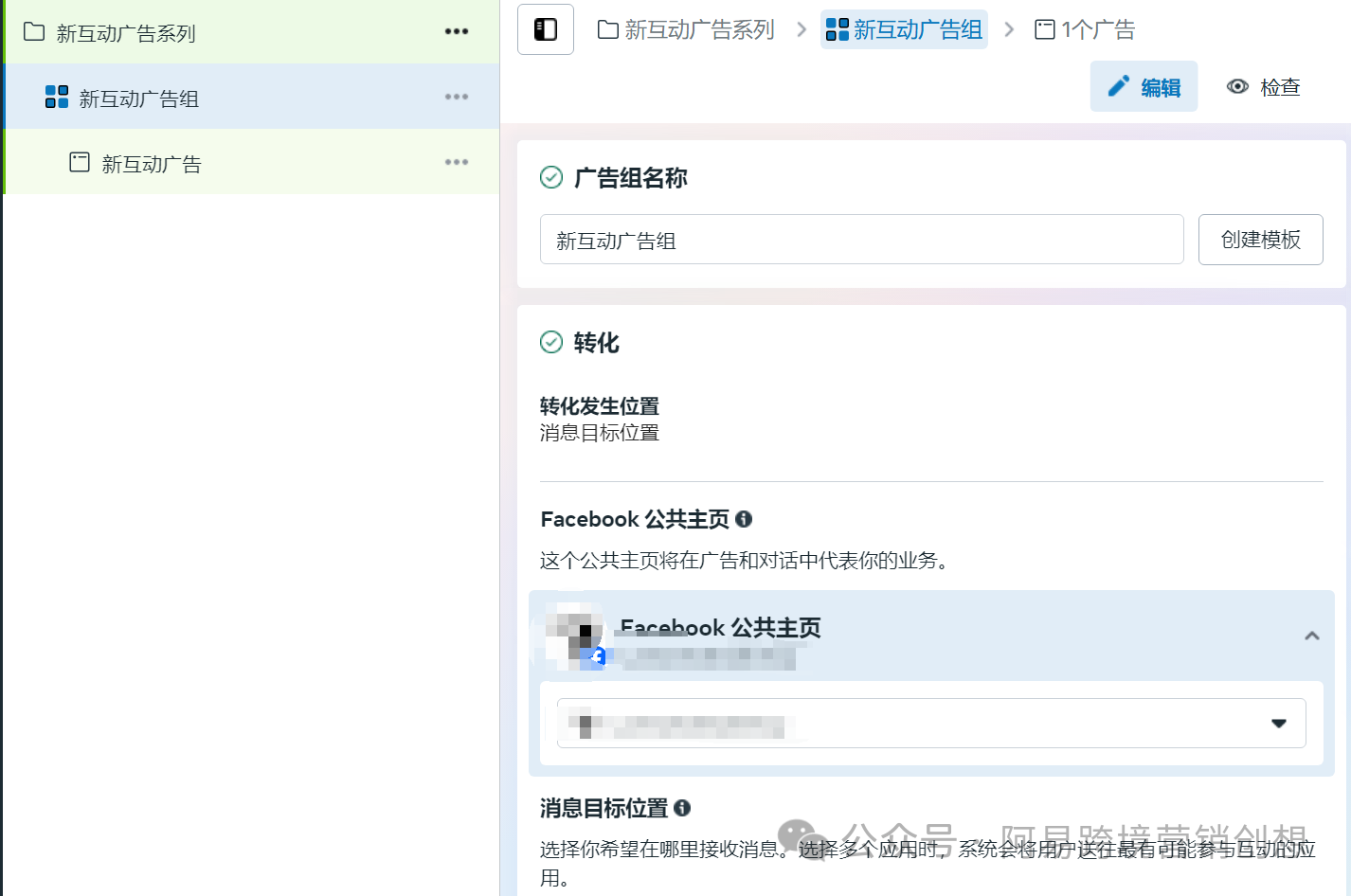
Task: Focus the 广告组名称 input field
Action: point(862,240)
